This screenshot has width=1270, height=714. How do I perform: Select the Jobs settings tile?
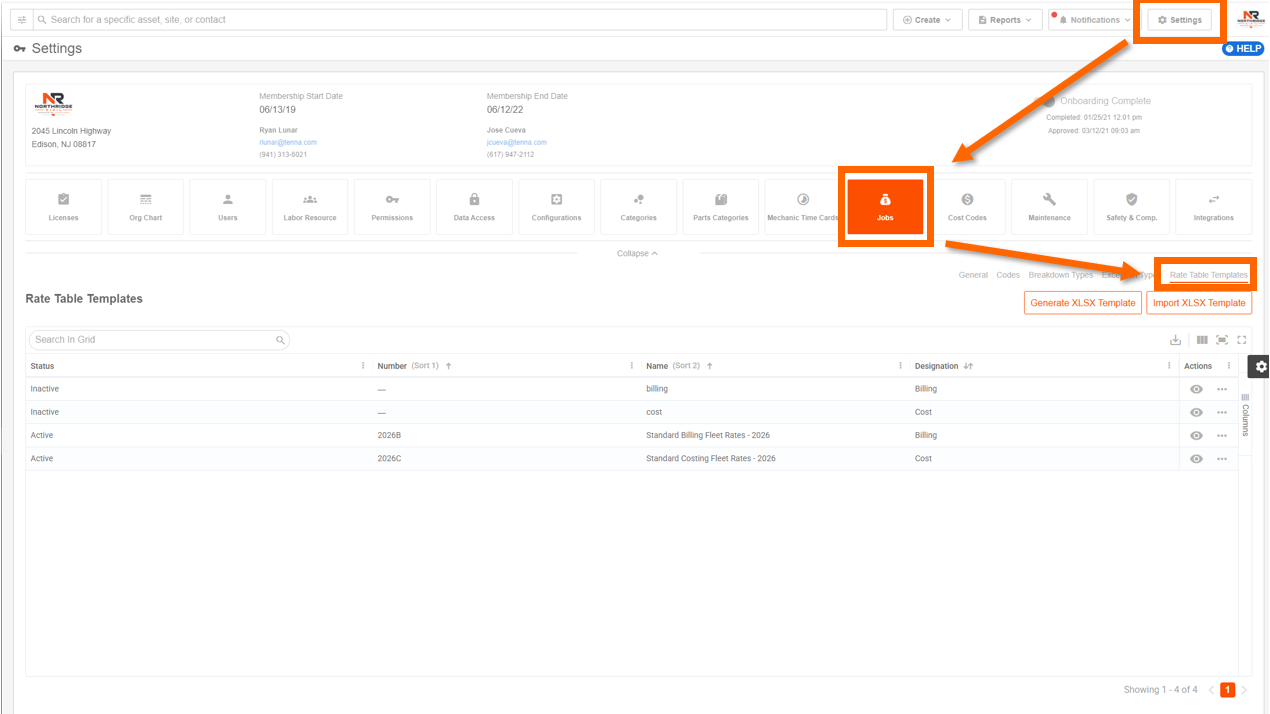(885, 207)
